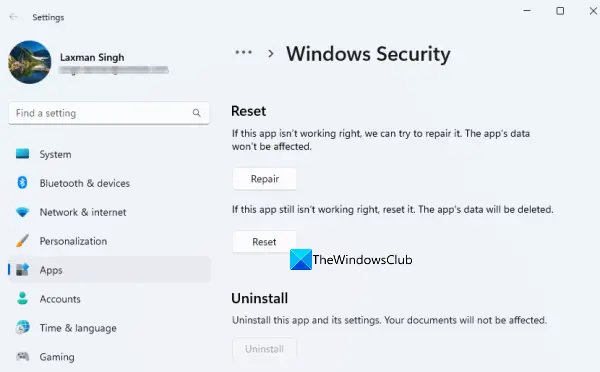The image size is (600, 372).
Task: Click the Gaming controller icon
Action: (22, 356)
